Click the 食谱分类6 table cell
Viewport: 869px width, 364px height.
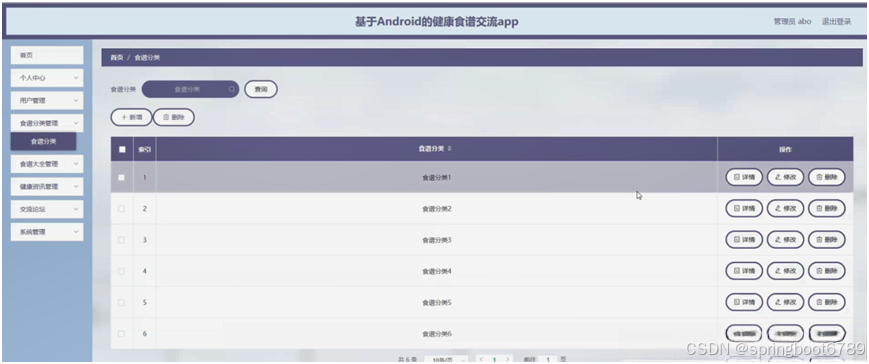point(437,334)
